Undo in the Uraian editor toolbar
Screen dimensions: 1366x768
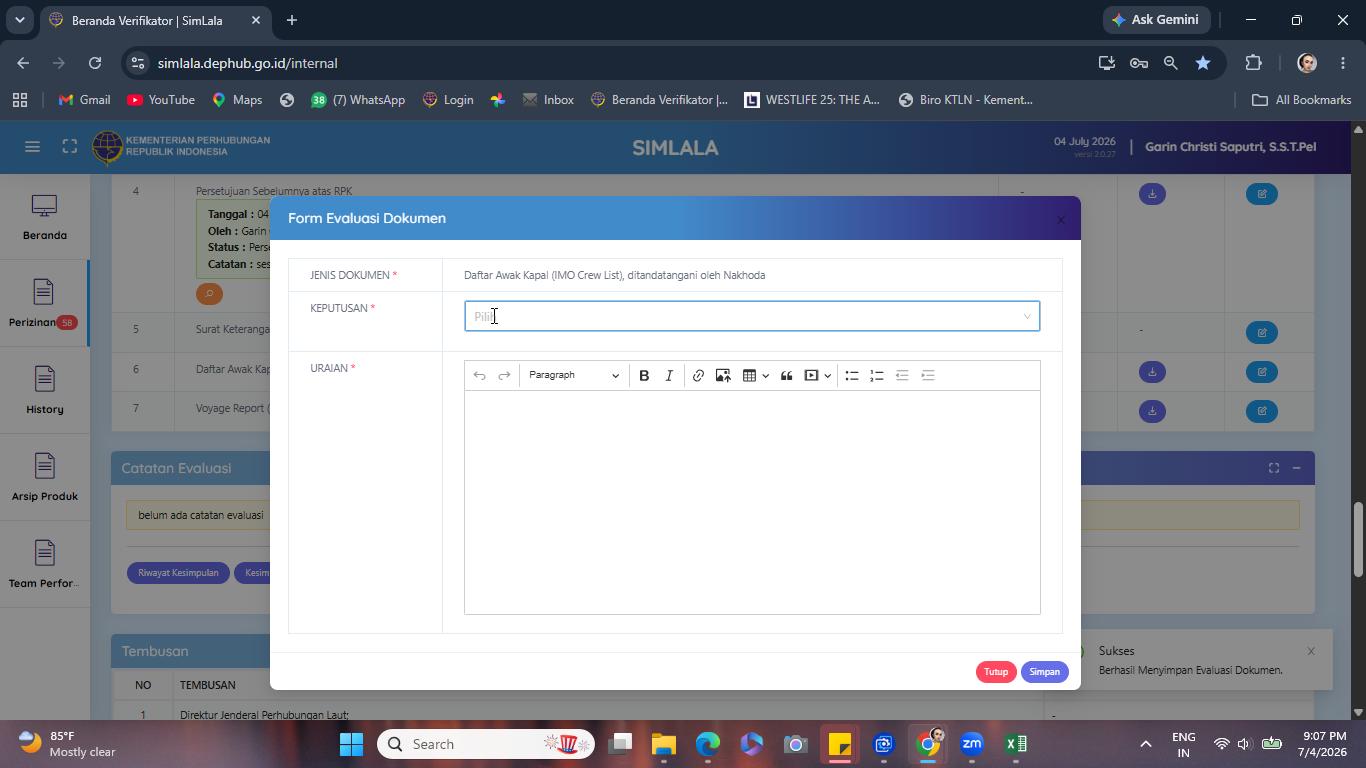480,376
